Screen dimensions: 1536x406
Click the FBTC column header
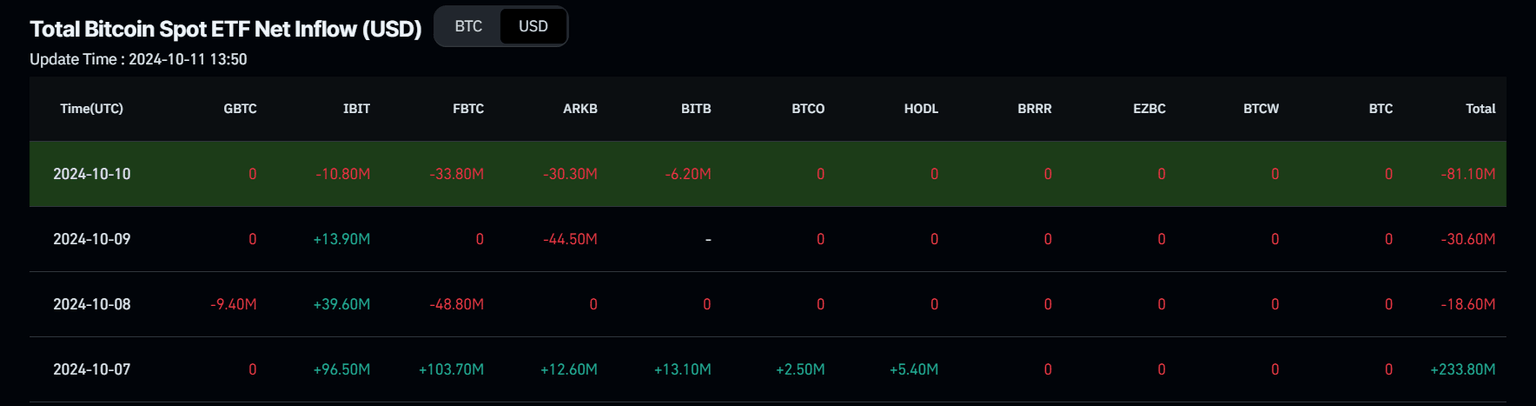[468, 109]
